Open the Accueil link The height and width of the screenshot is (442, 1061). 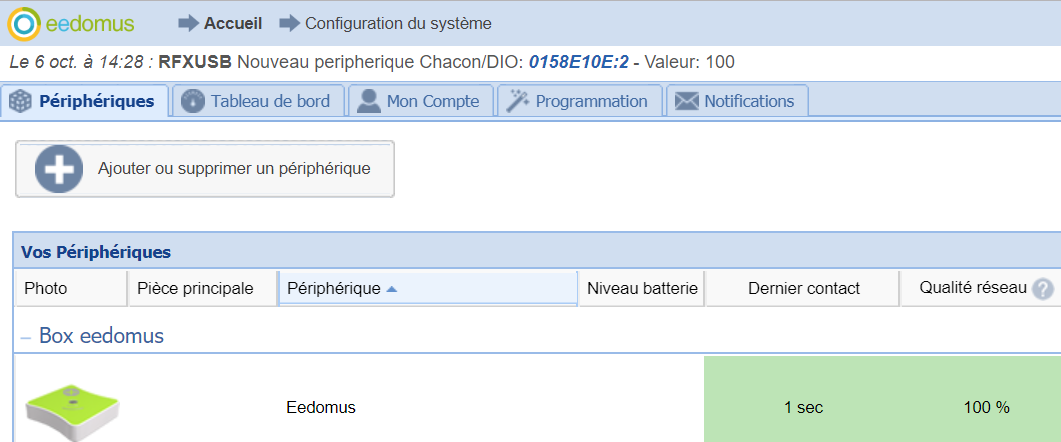point(233,24)
